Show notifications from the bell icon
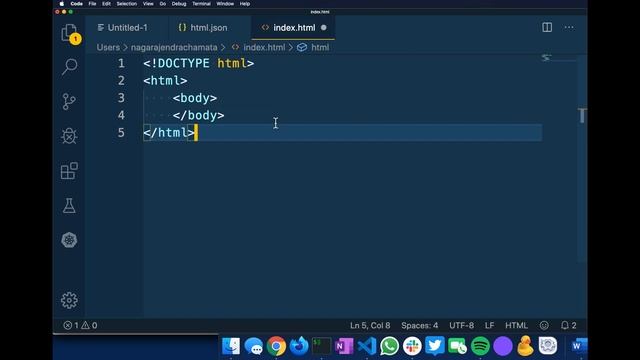The width and height of the screenshot is (640, 360). [x=568, y=325]
